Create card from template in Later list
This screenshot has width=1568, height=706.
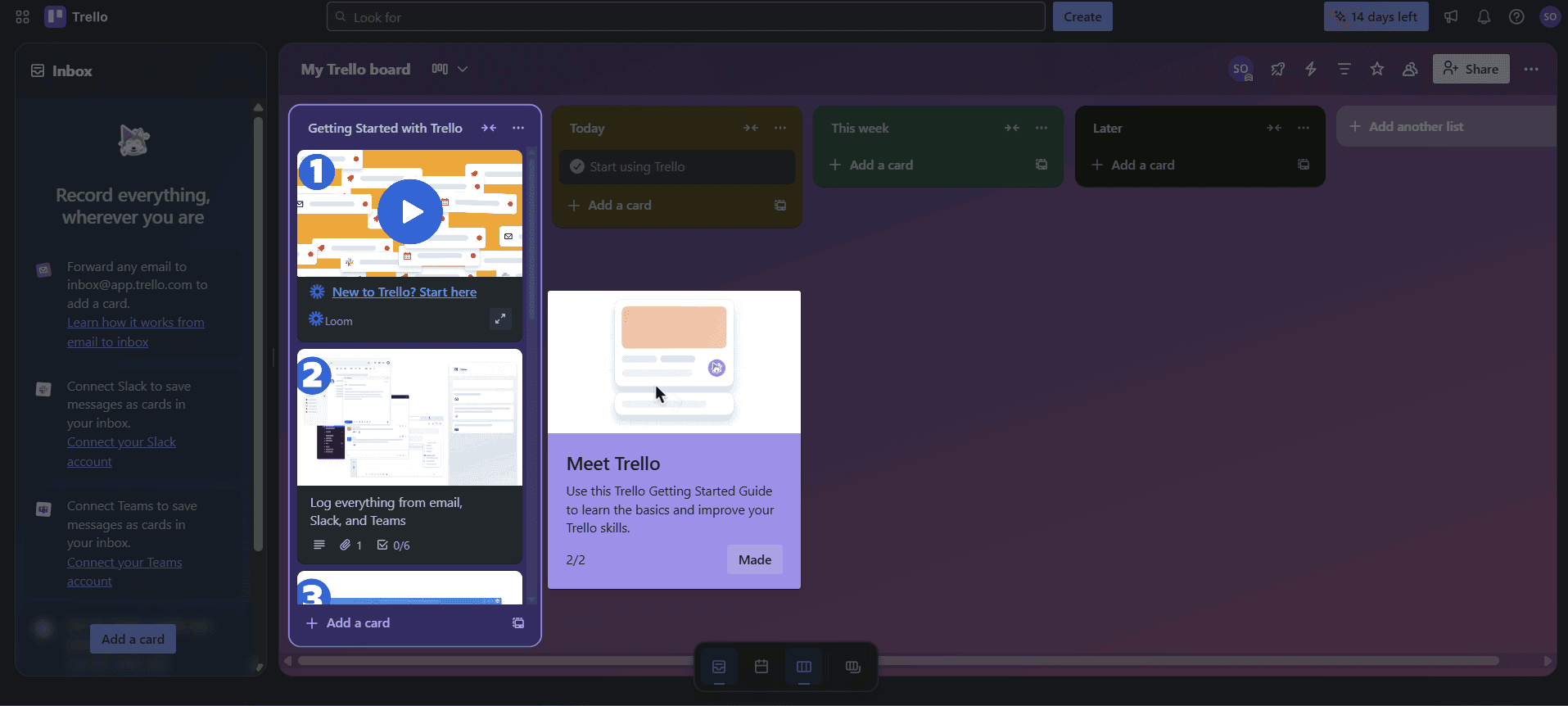[1304, 165]
